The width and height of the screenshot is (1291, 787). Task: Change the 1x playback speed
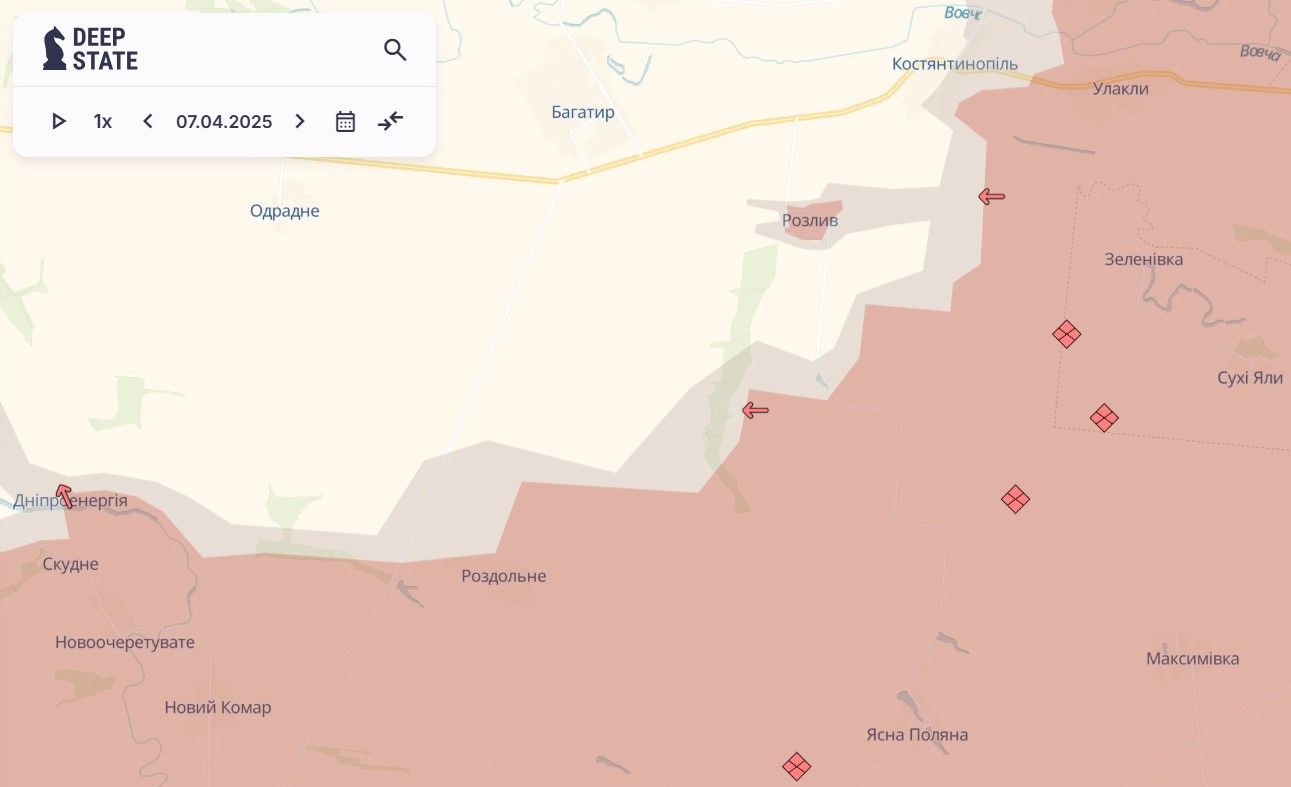coord(103,122)
